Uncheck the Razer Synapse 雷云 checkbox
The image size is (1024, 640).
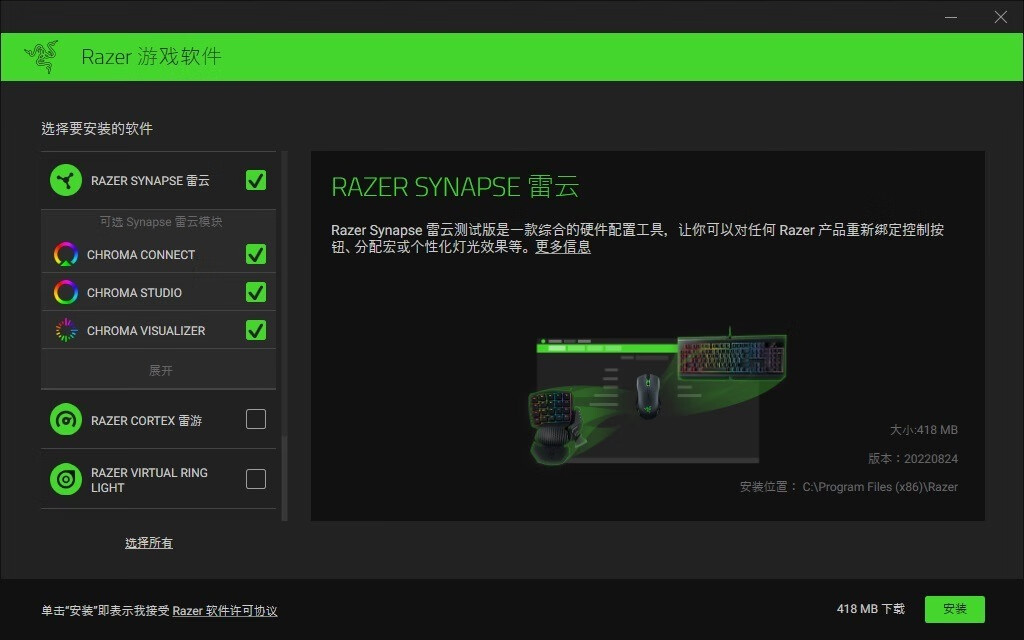coord(256,180)
